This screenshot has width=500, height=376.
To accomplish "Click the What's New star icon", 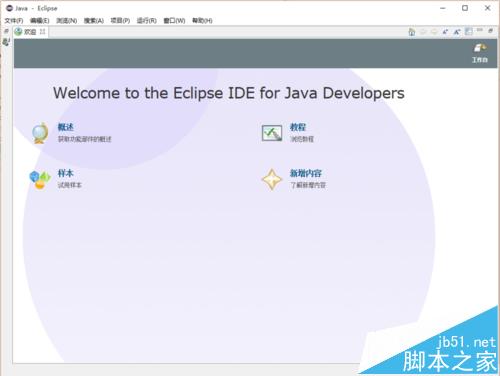I will coord(272,179).
